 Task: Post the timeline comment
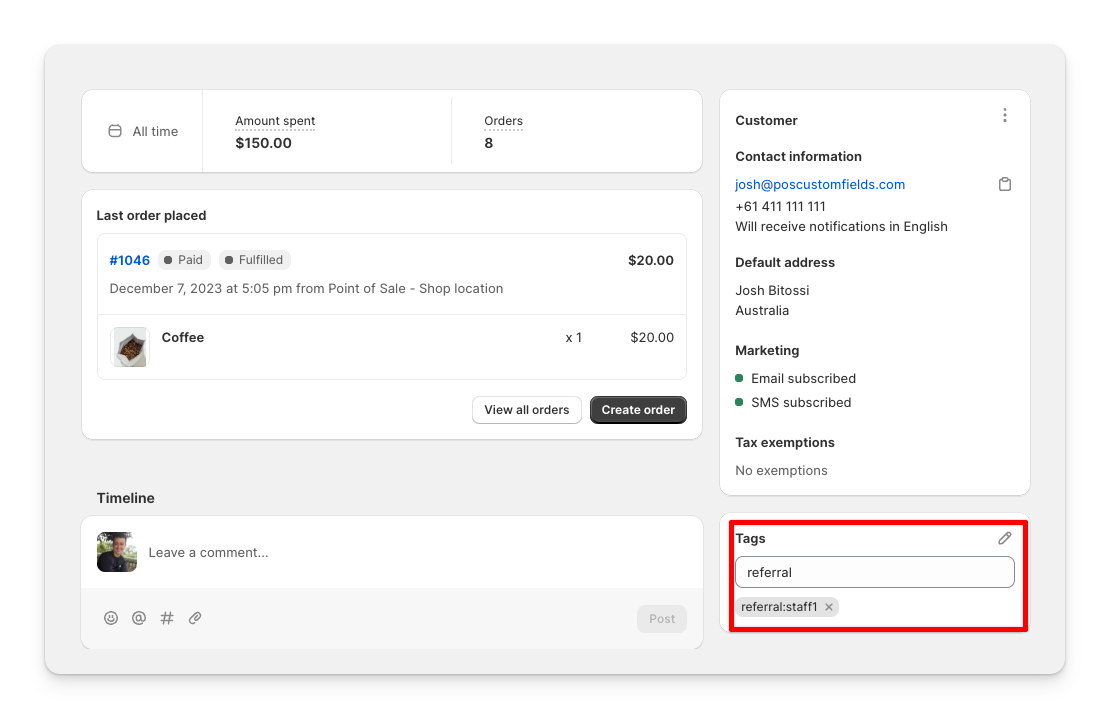coord(661,618)
